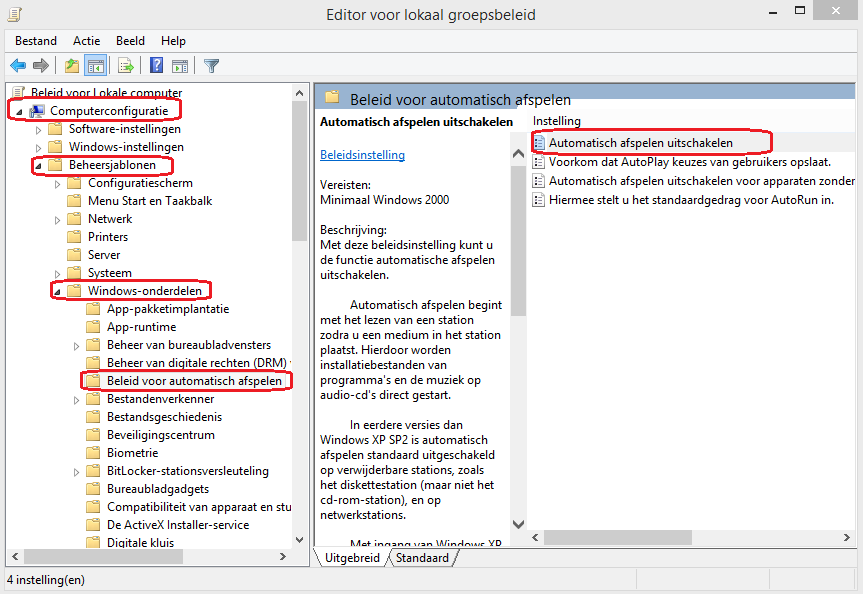Select Beleid voor Lokale computer root node
The height and width of the screenshot is (594, 863).
[106, 92]
